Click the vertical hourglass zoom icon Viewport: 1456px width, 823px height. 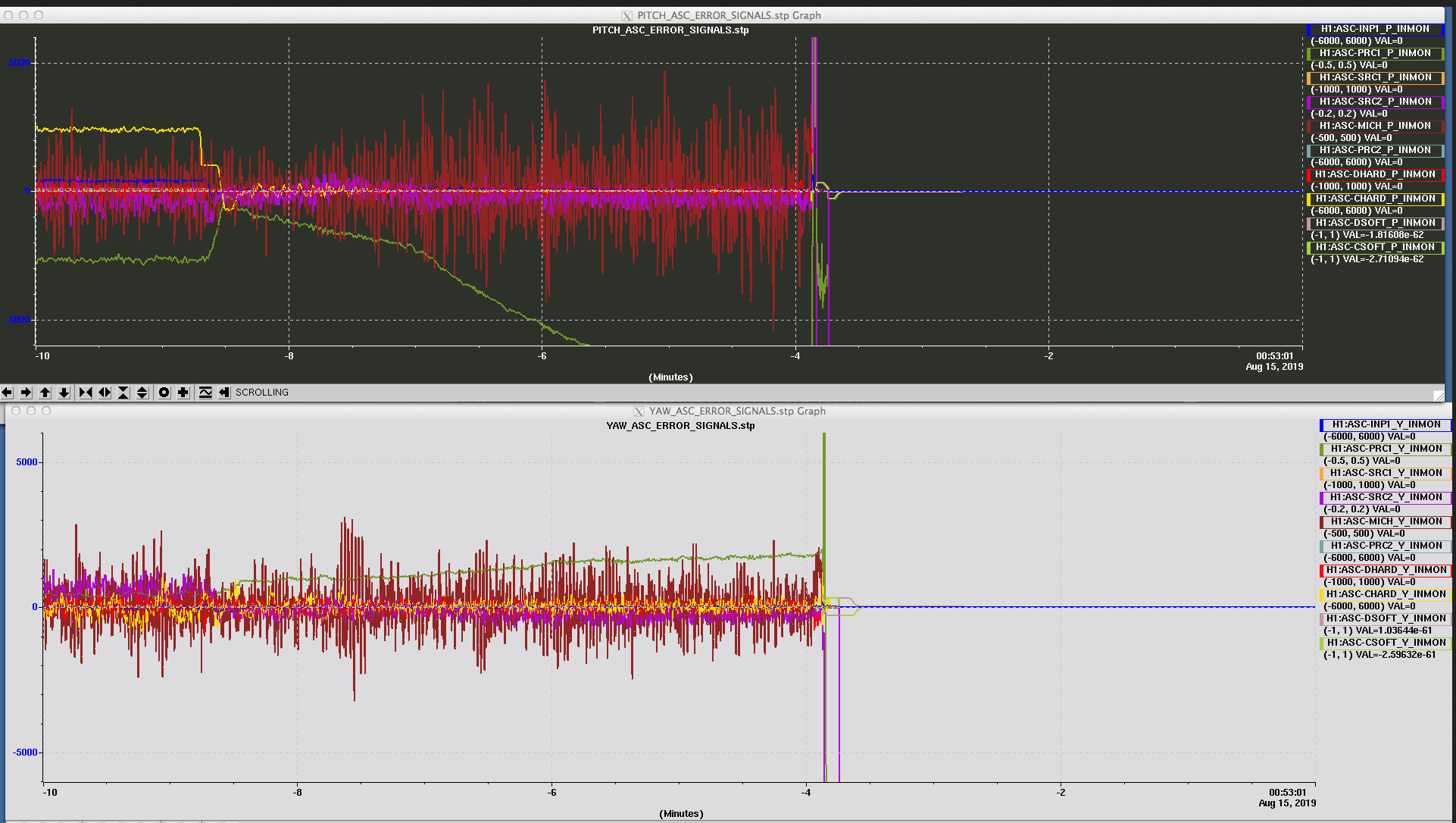pos(123,393)
